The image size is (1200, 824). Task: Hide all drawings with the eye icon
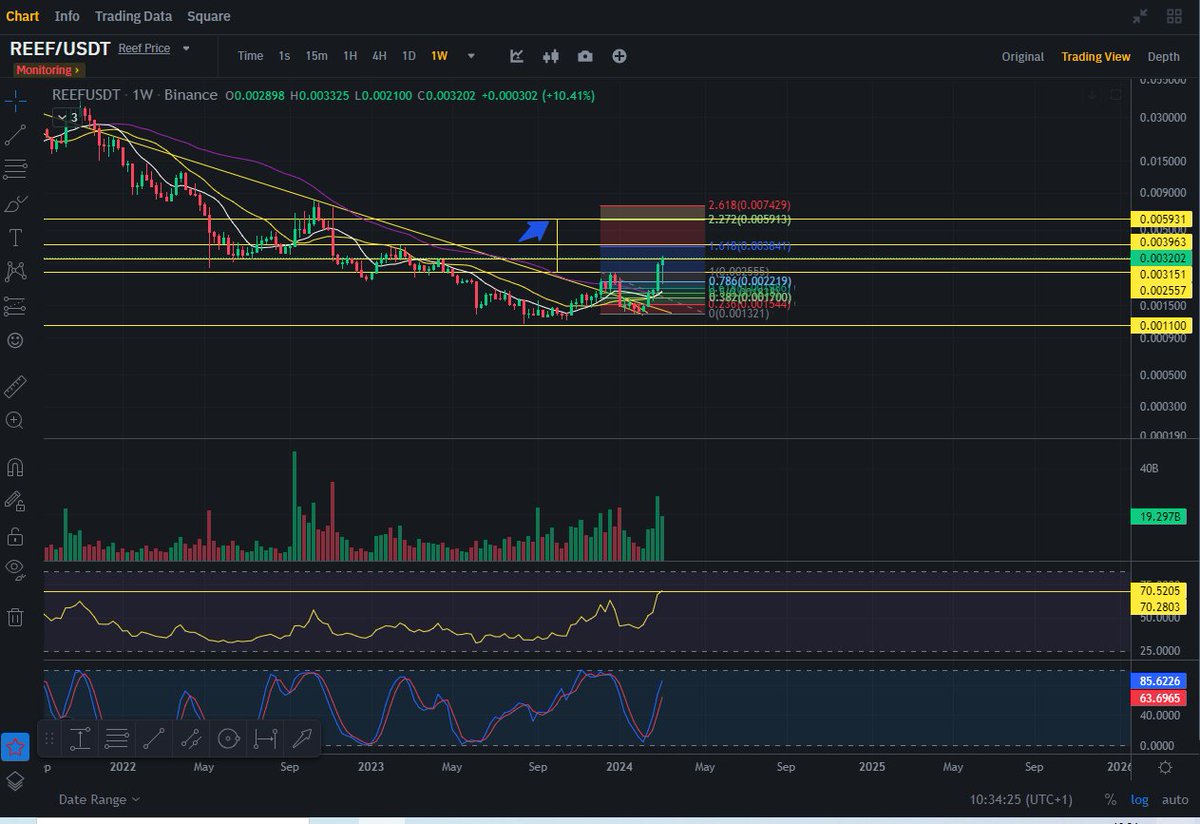pos(14,566)
